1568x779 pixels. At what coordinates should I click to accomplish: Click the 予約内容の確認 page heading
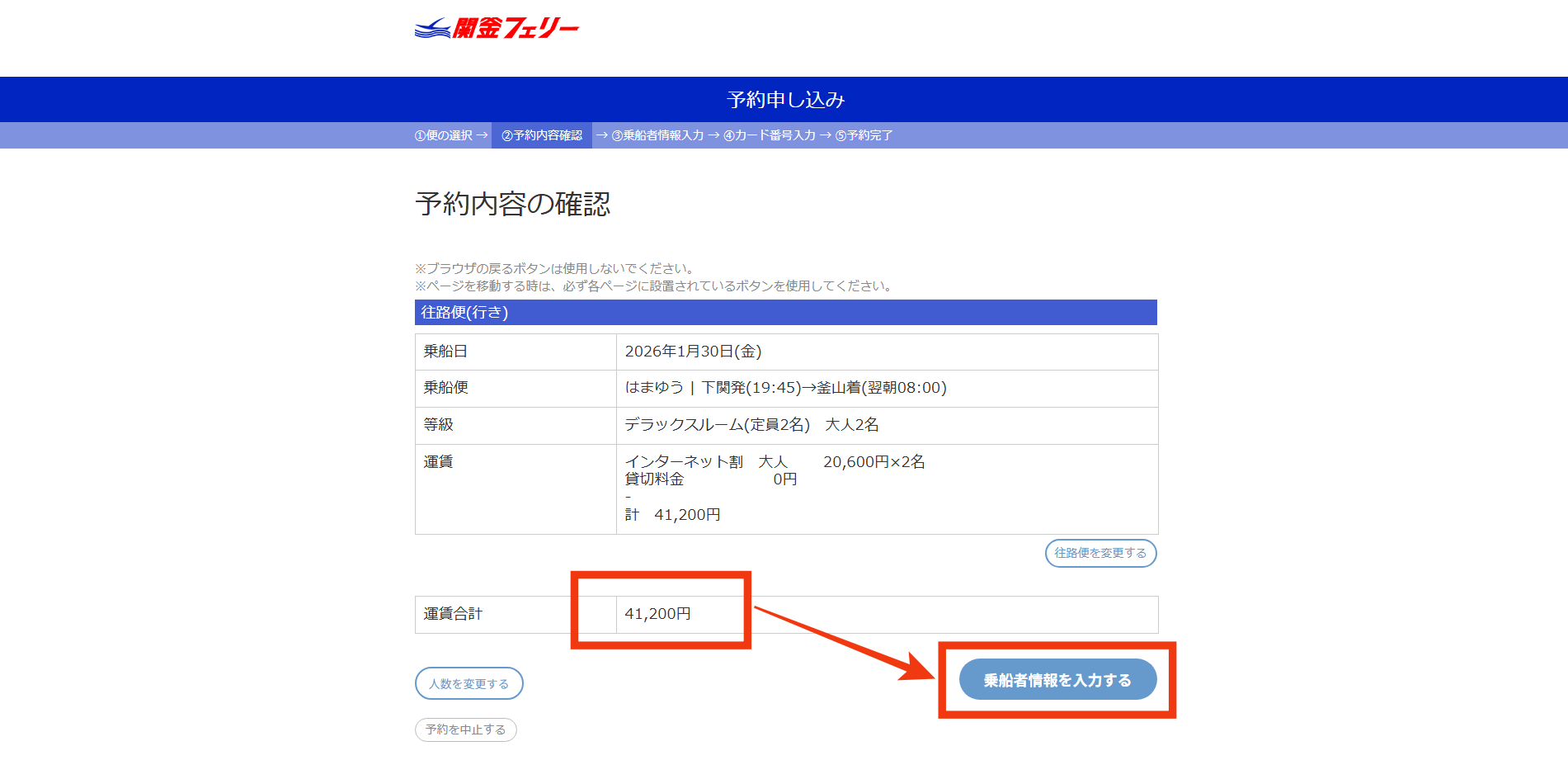[x=512, y=204]
